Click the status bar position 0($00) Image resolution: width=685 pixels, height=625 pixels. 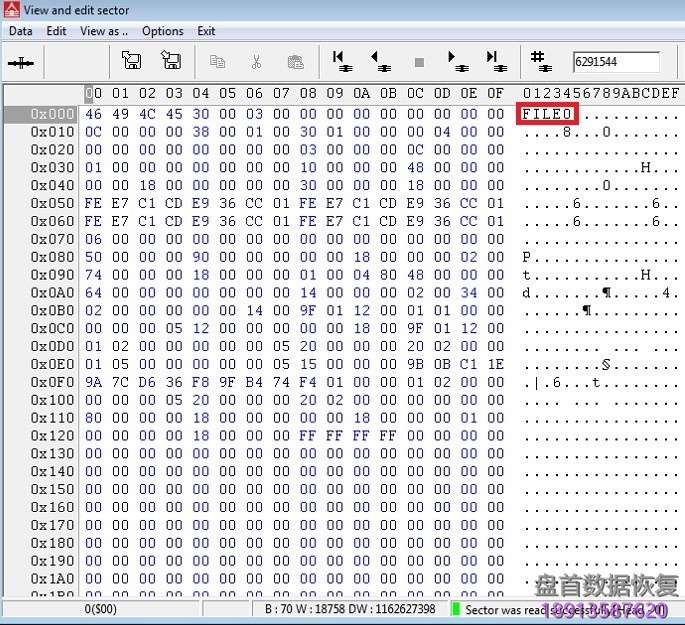click(x=100, y=609)
